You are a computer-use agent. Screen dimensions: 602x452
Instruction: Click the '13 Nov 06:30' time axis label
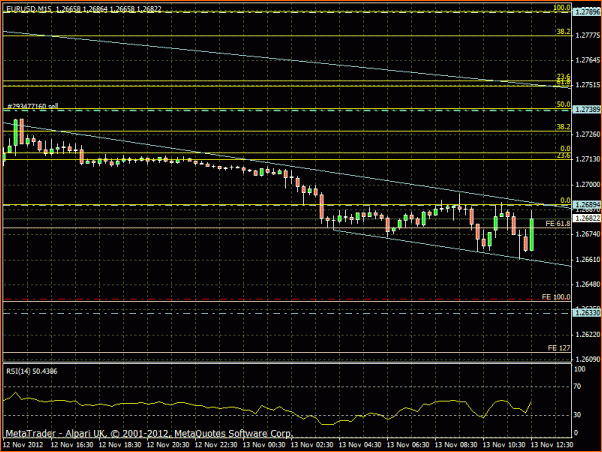click(x=408, y=445)
